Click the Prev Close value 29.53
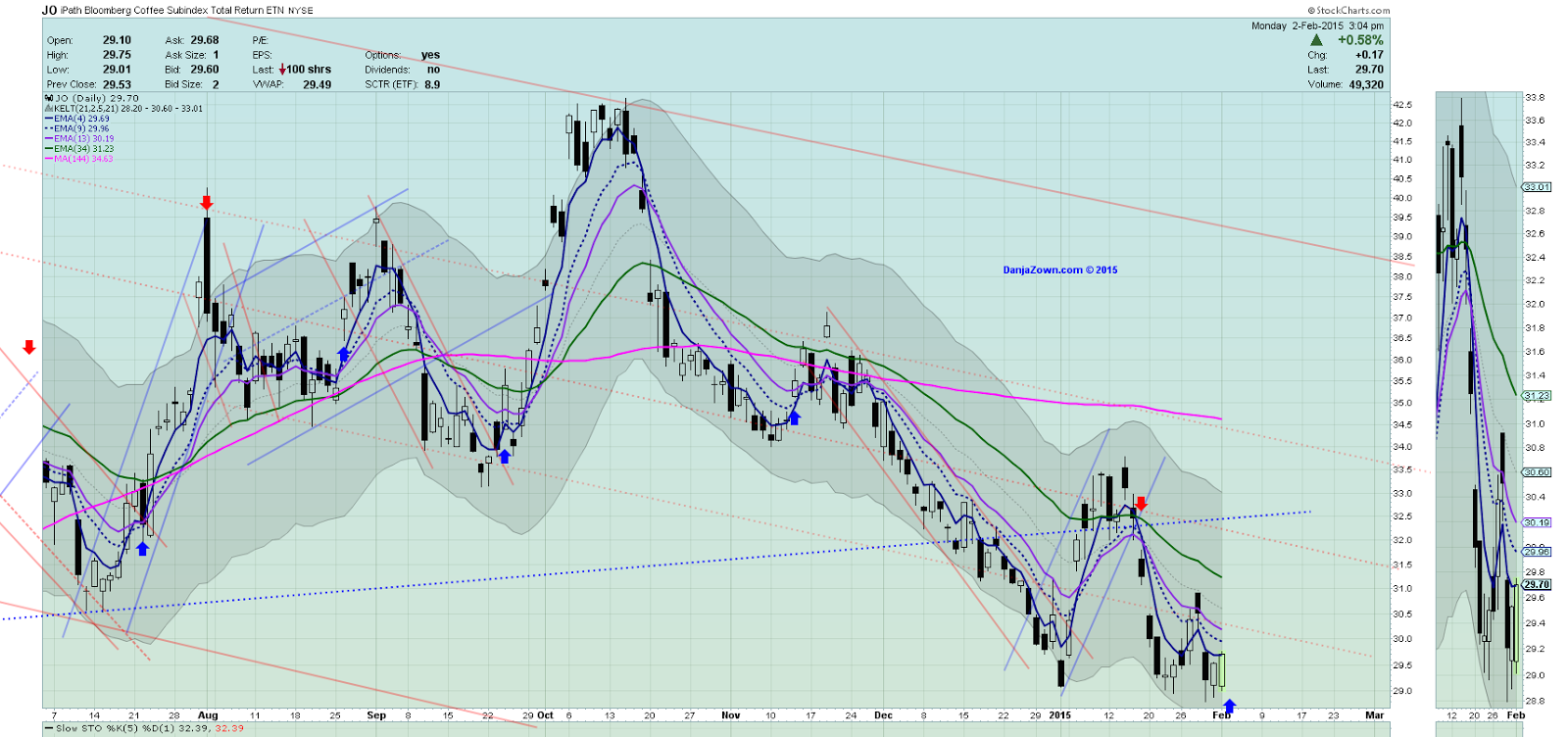The height and width of the screenshot is (737, 1568). pos(117,84)
